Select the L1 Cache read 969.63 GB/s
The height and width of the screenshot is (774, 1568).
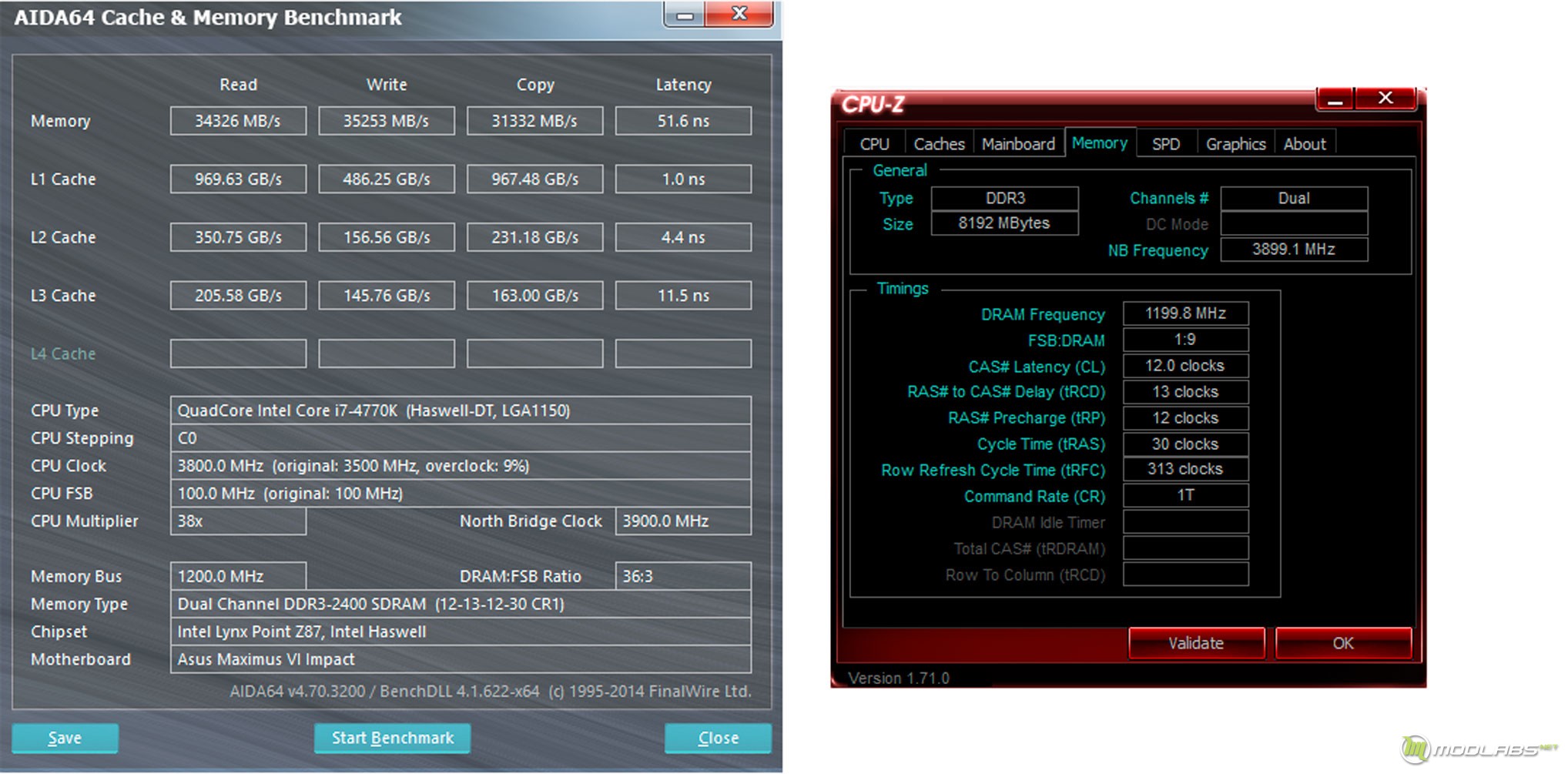238,179
